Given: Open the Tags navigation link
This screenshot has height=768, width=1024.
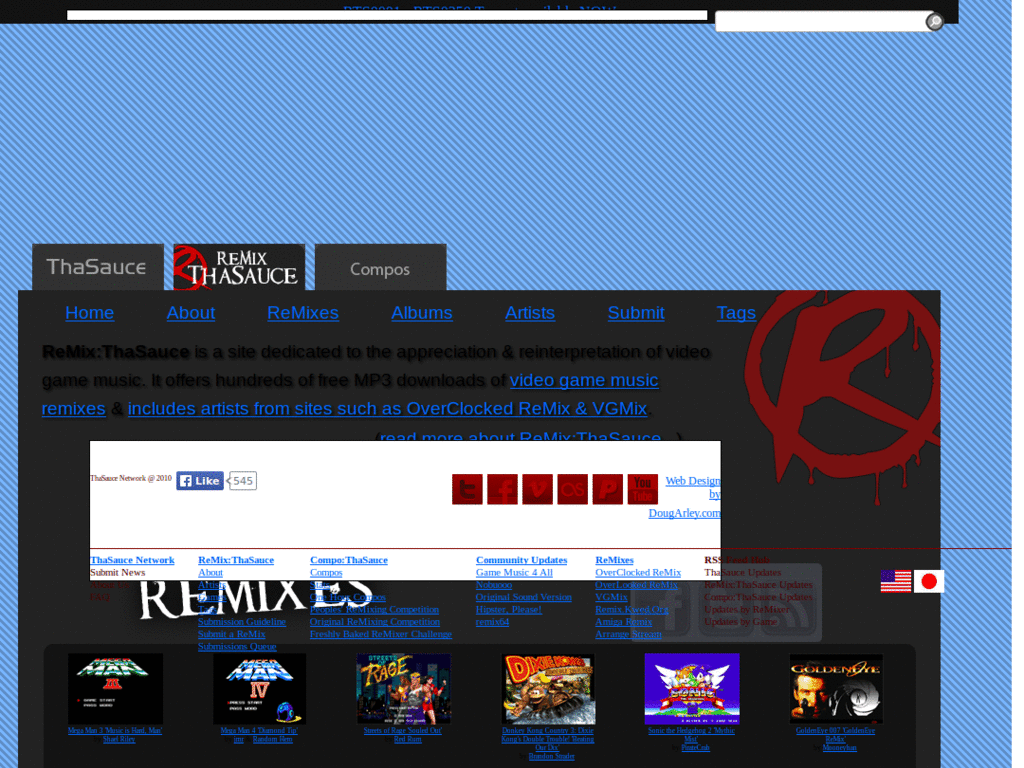Looking at the screenshot, I should point(736,313).
